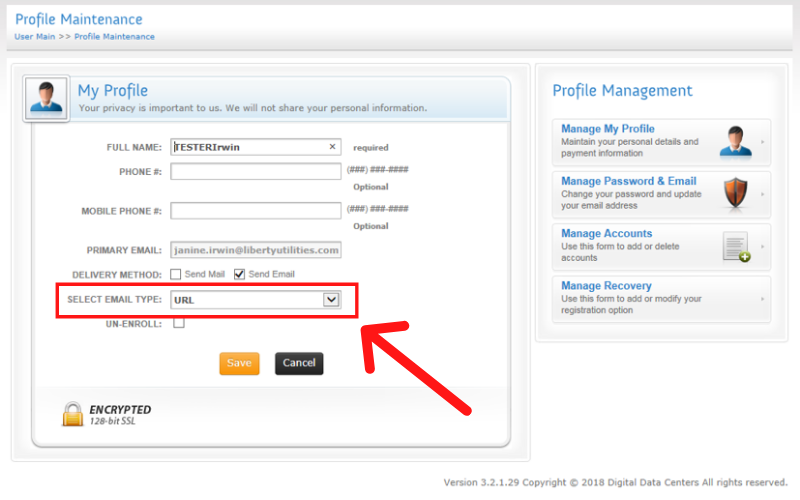Viewport: 800px width, 500px height.
Task: Click 'Use this form to add or modify' description
Action: (631, 304)
